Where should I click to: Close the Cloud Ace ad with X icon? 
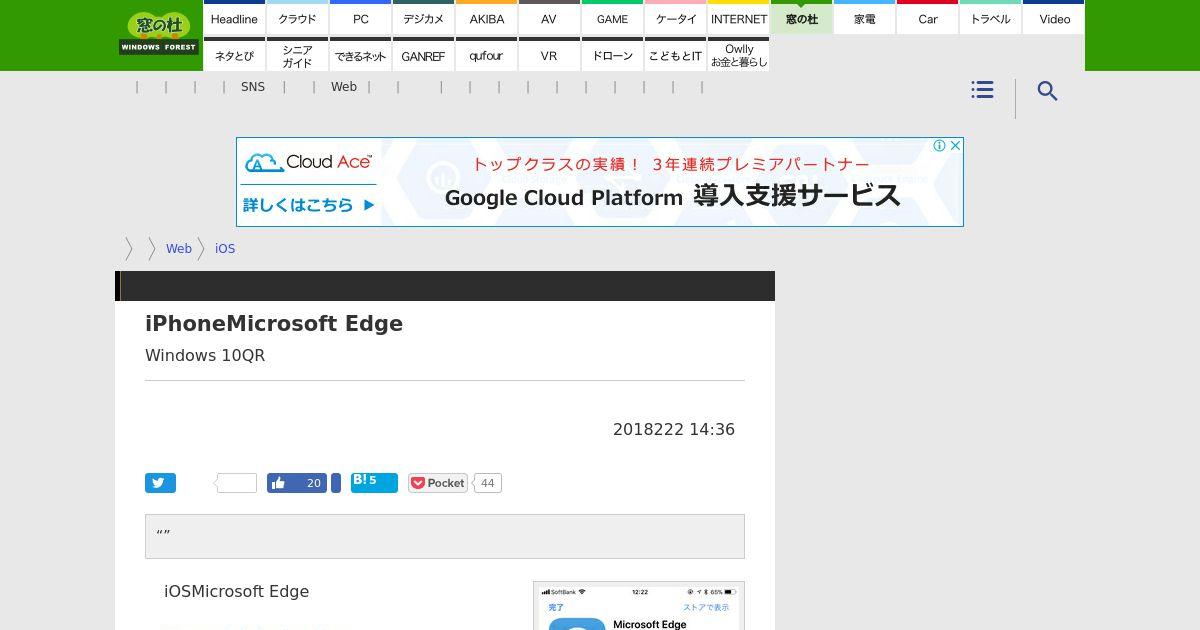click(955, 146)
